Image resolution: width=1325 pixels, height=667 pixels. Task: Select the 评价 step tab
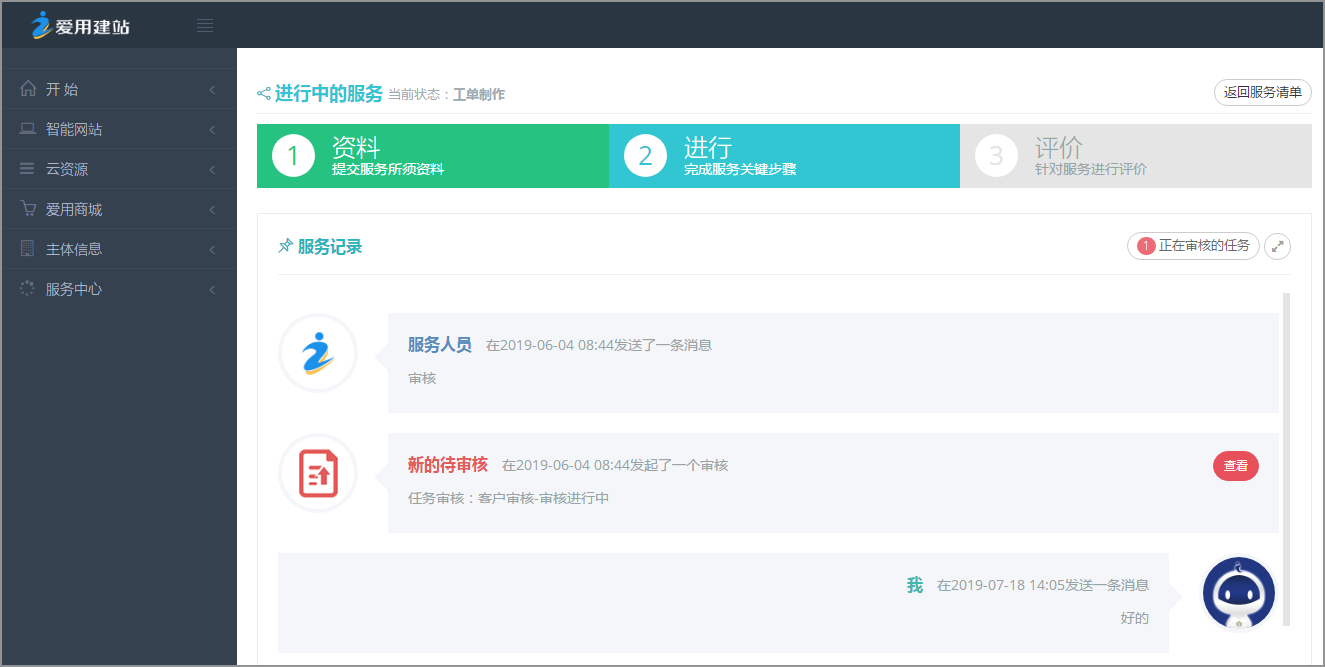(x=1136, y=156)
